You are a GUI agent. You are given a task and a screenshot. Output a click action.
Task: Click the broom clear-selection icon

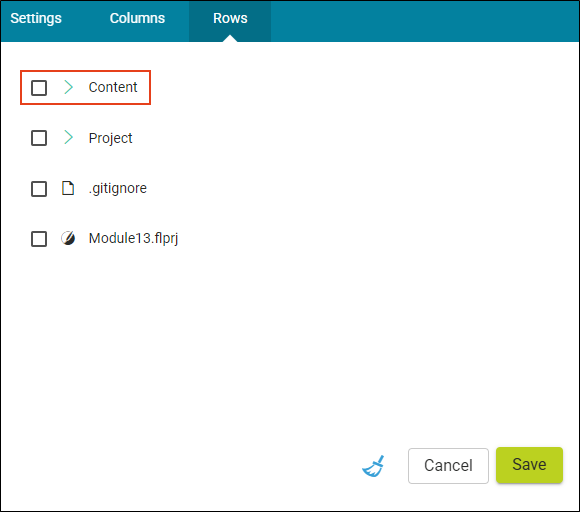tap(373, 466)
